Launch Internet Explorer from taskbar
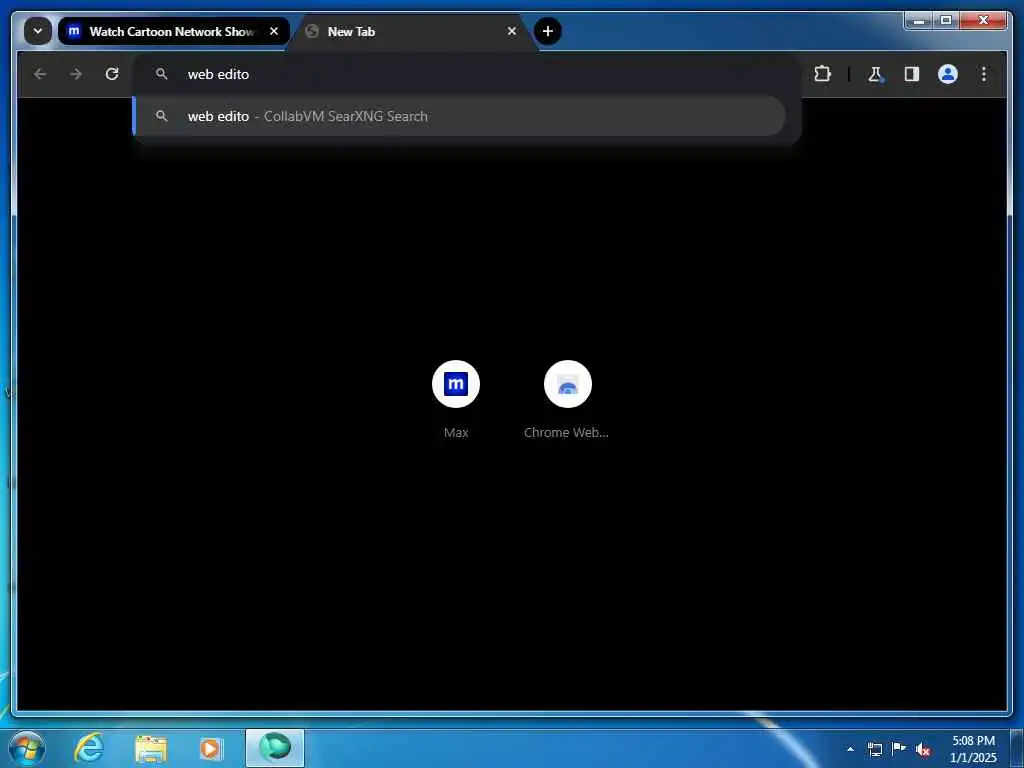1024x768 pixels. [89, 748]
